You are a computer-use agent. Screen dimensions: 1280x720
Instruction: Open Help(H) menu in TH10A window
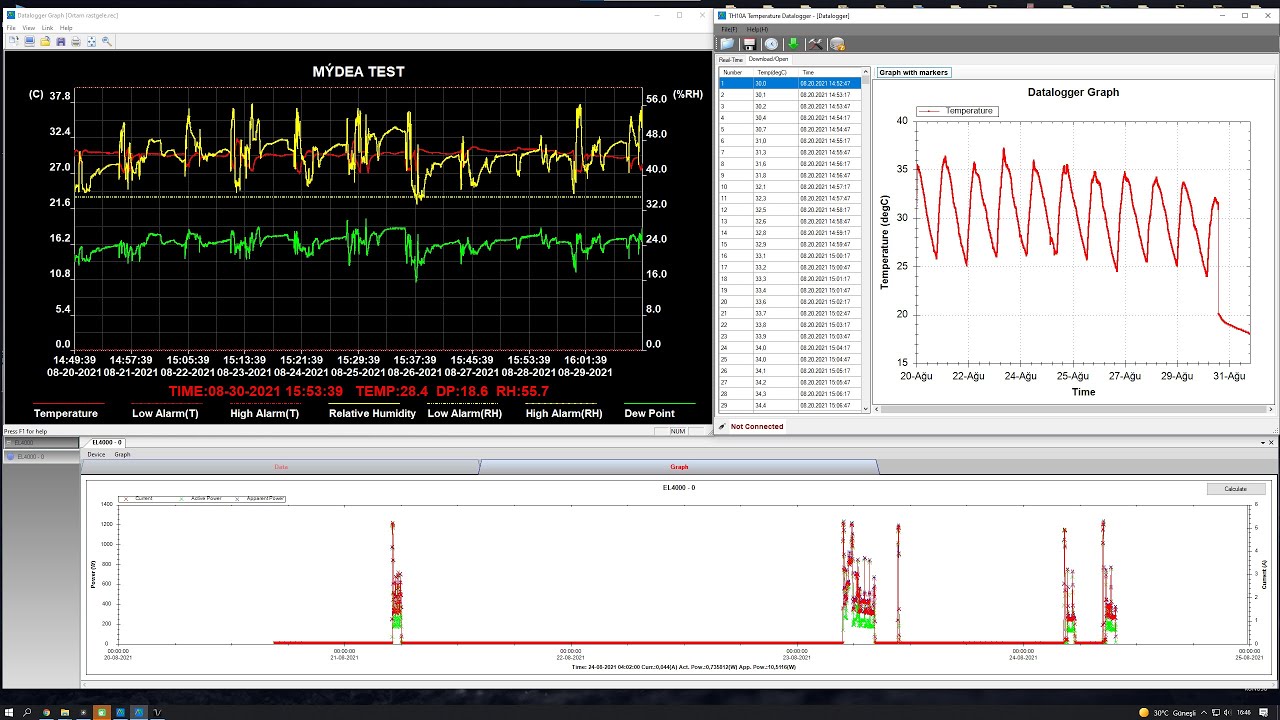tap(757, 29)
